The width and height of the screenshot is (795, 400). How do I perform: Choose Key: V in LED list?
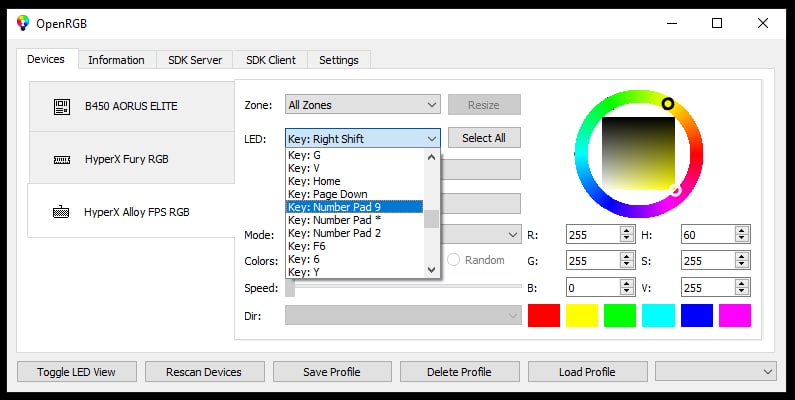(x=354, y=168)
